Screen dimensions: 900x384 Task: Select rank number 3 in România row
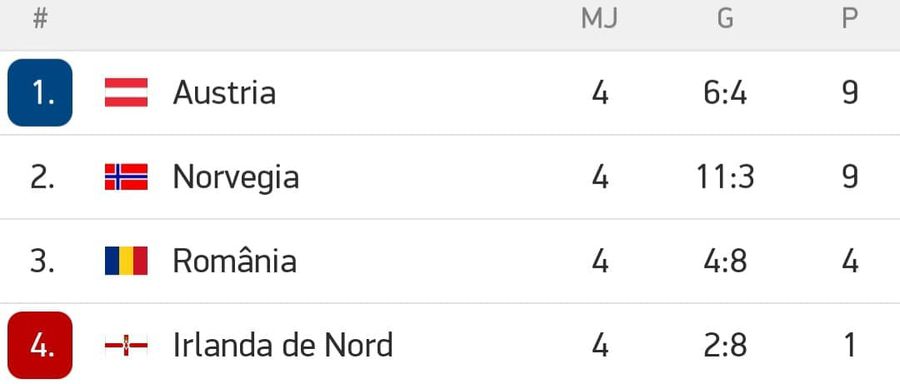click(x=42, y=261)
